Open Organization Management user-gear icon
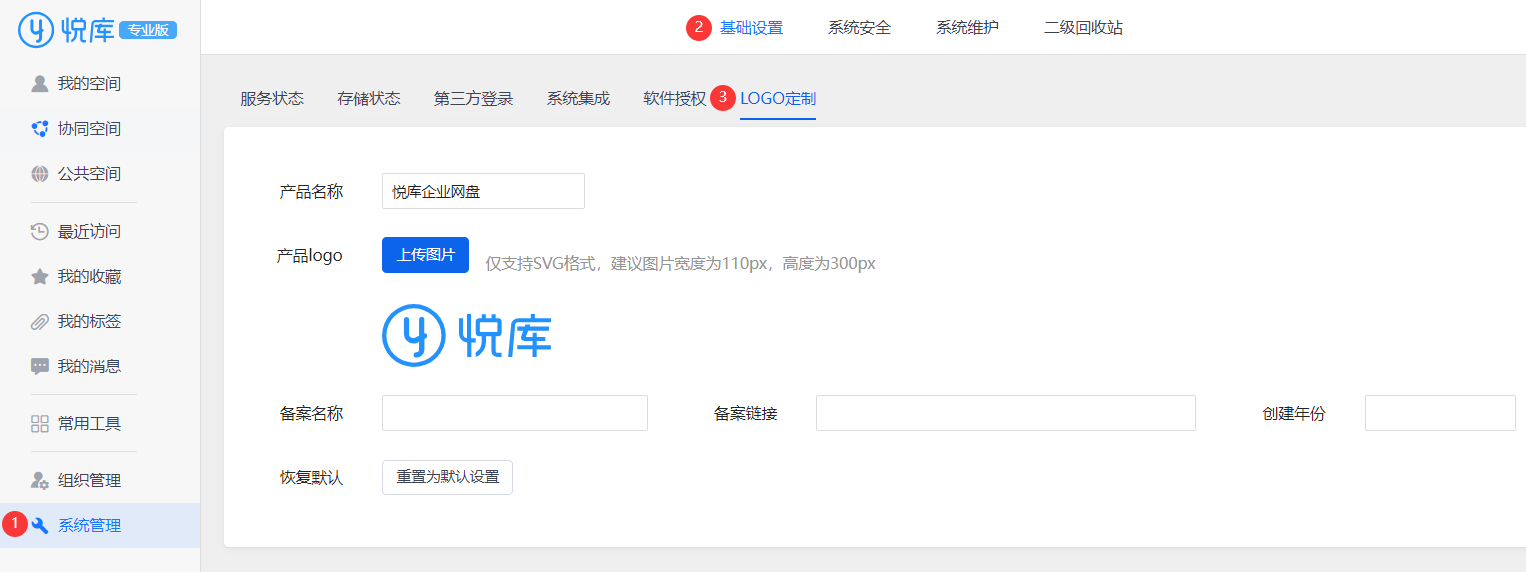Viewport: 1526px width, 572px height. (x=40, y=480)
